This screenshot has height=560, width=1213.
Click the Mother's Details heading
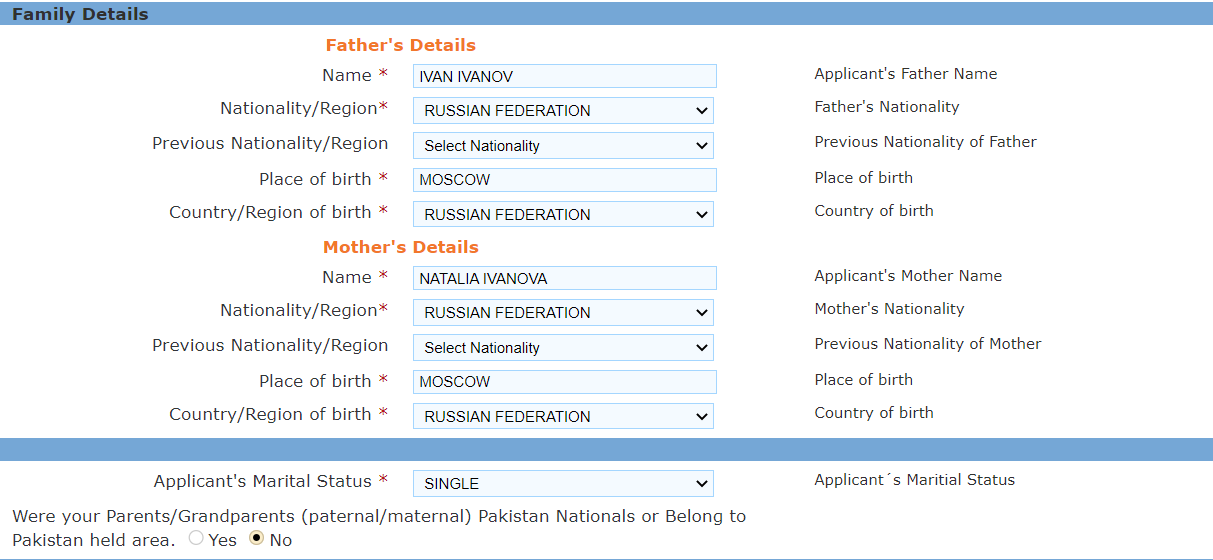400,247
